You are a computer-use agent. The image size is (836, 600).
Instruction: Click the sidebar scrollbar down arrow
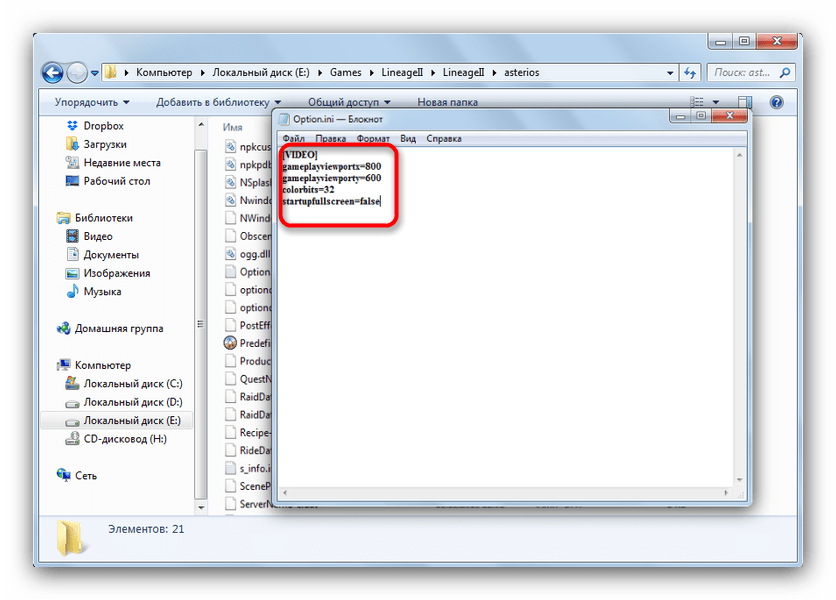201,508
